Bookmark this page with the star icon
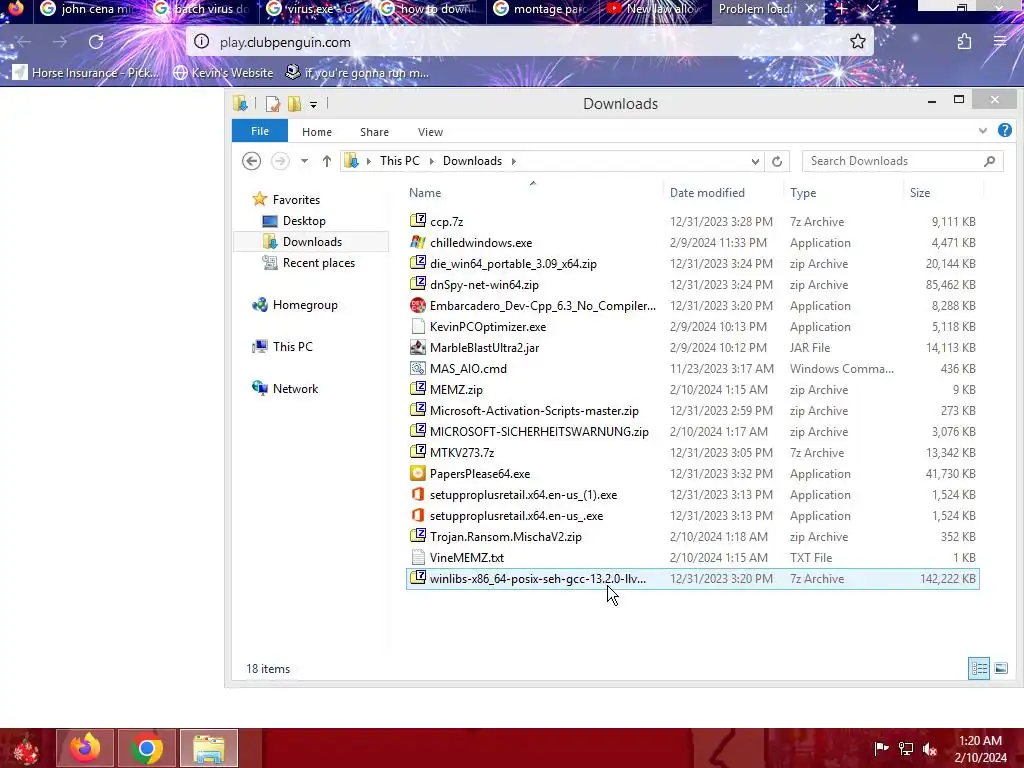 pos(857,42)
